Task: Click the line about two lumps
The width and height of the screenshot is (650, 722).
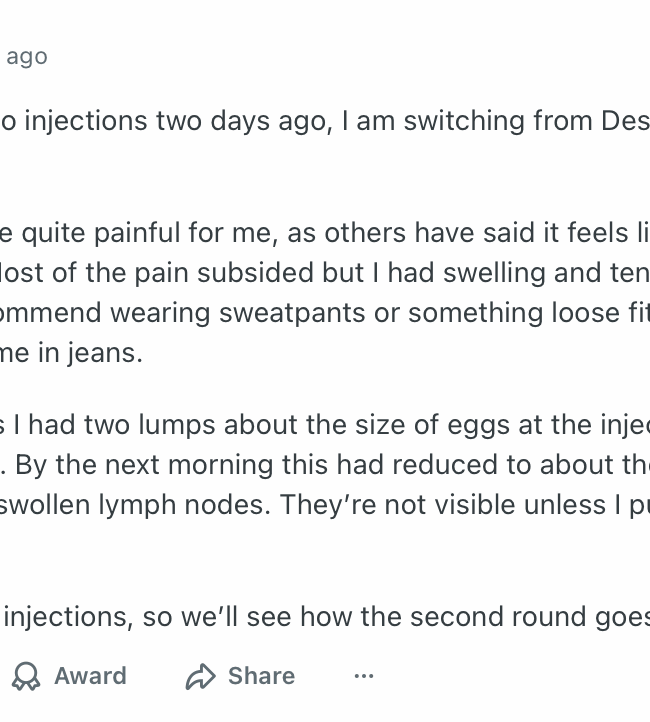Action: tap(200, 424)
